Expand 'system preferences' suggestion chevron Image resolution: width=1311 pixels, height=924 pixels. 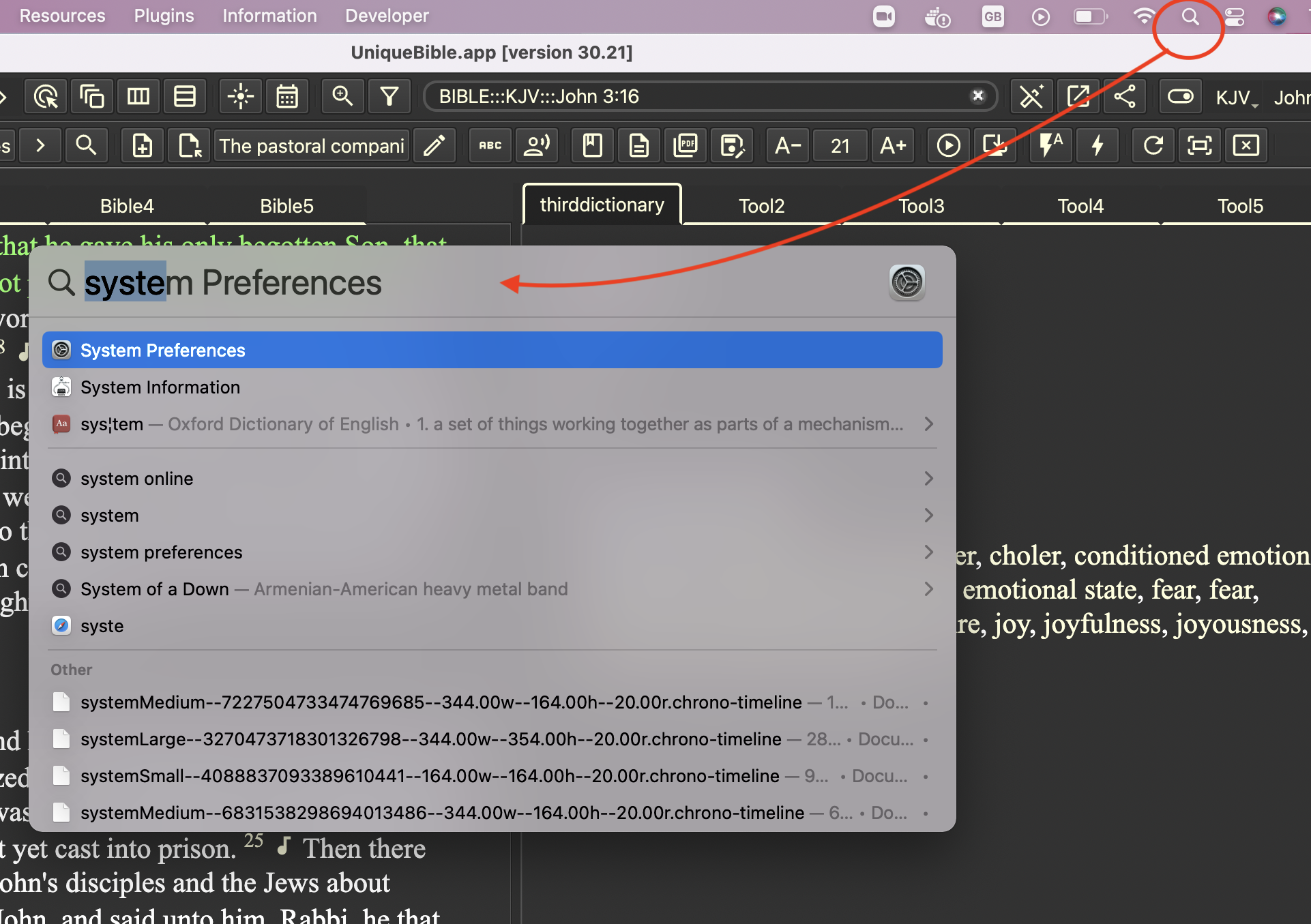click(x=928, y=552)
